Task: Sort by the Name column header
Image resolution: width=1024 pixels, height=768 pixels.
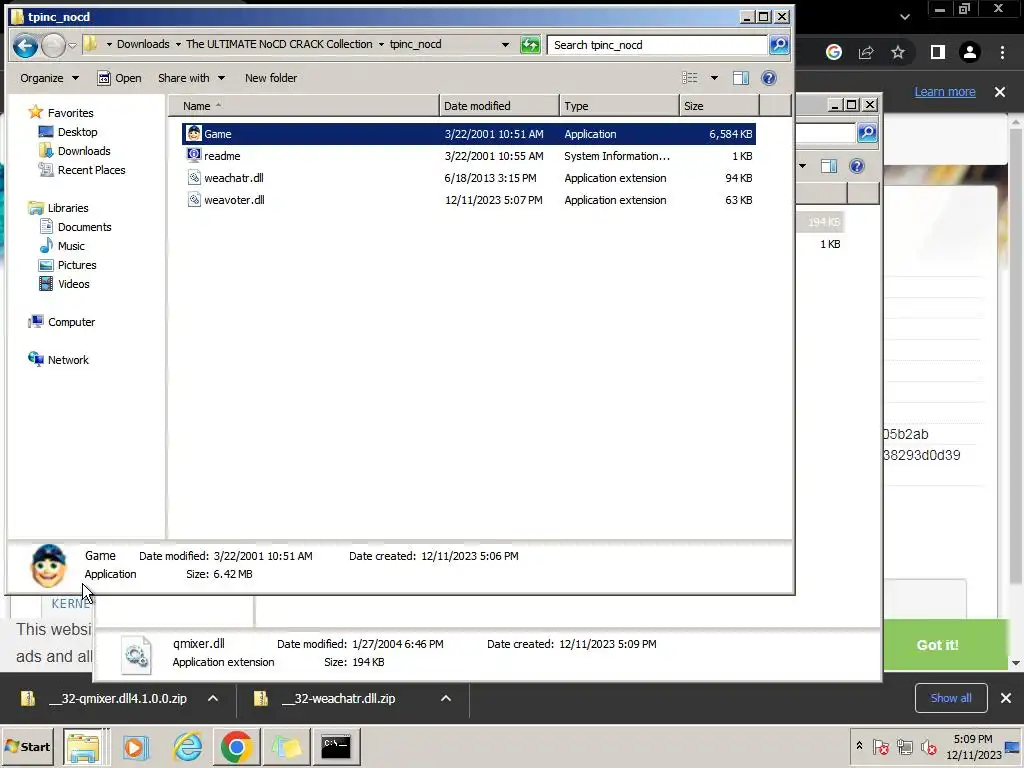Action: coord(303,106)
